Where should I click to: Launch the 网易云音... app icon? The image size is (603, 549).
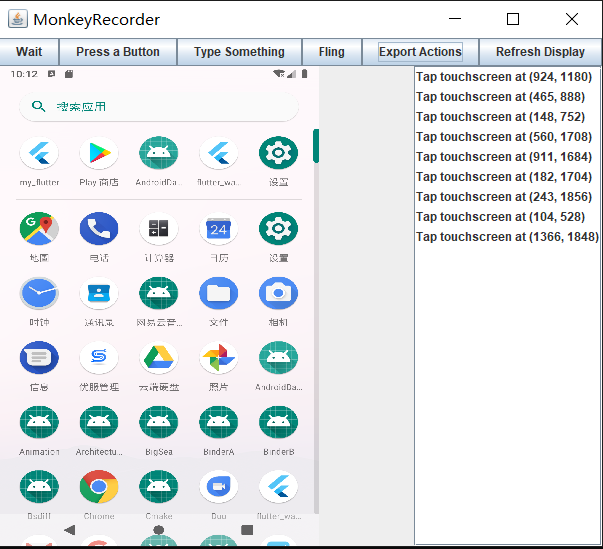click(158, 293)
